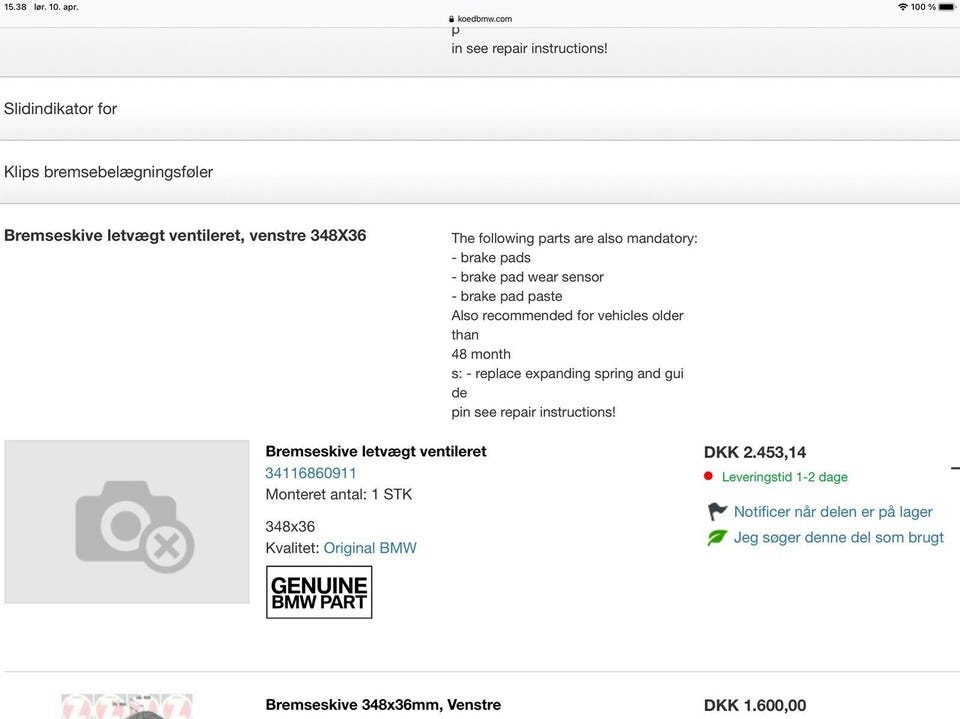
Task: Click Jeg søger denne del som brugt
Action: tap(838, 538)
